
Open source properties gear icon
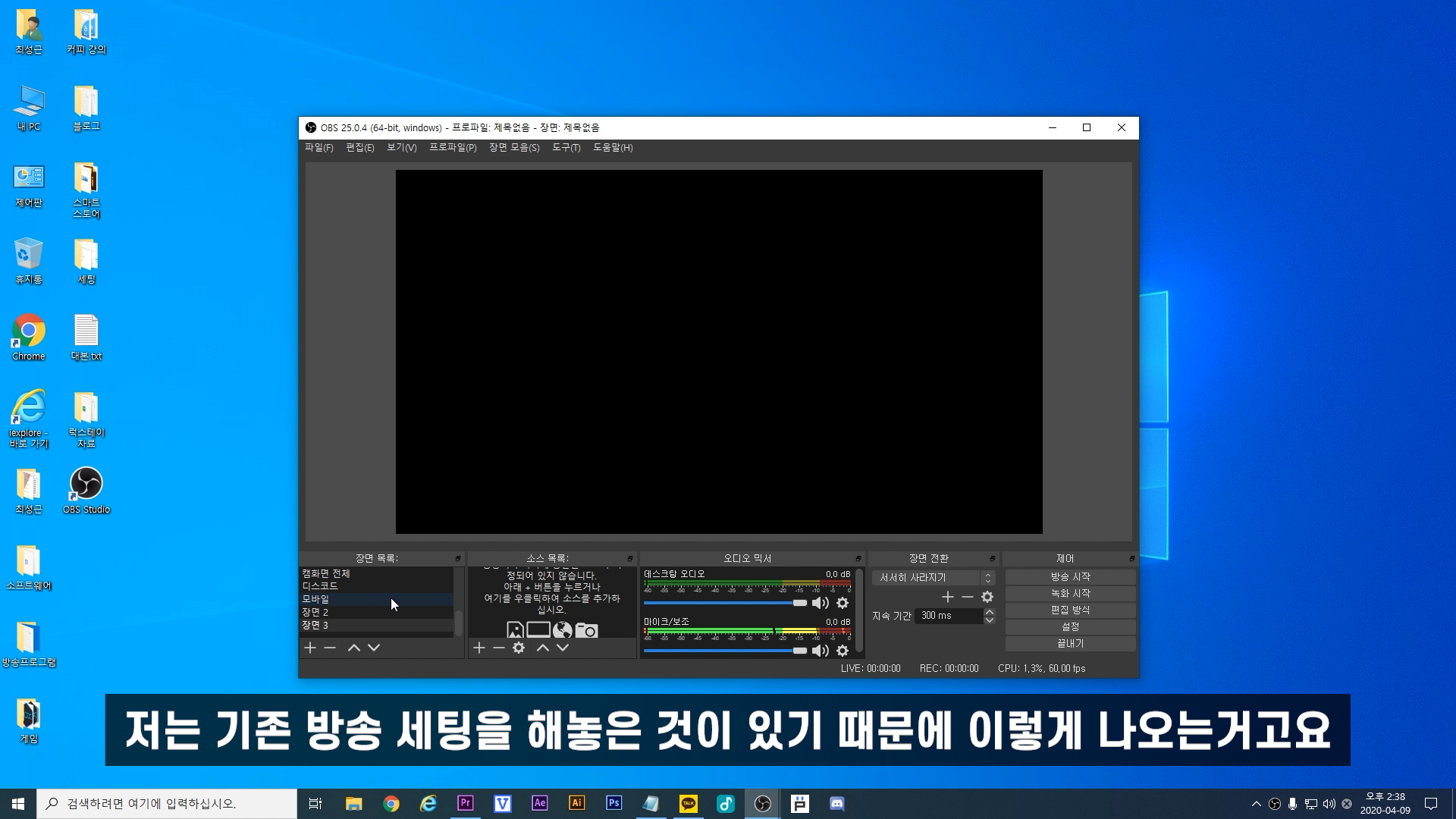click(x=519, y=648)
